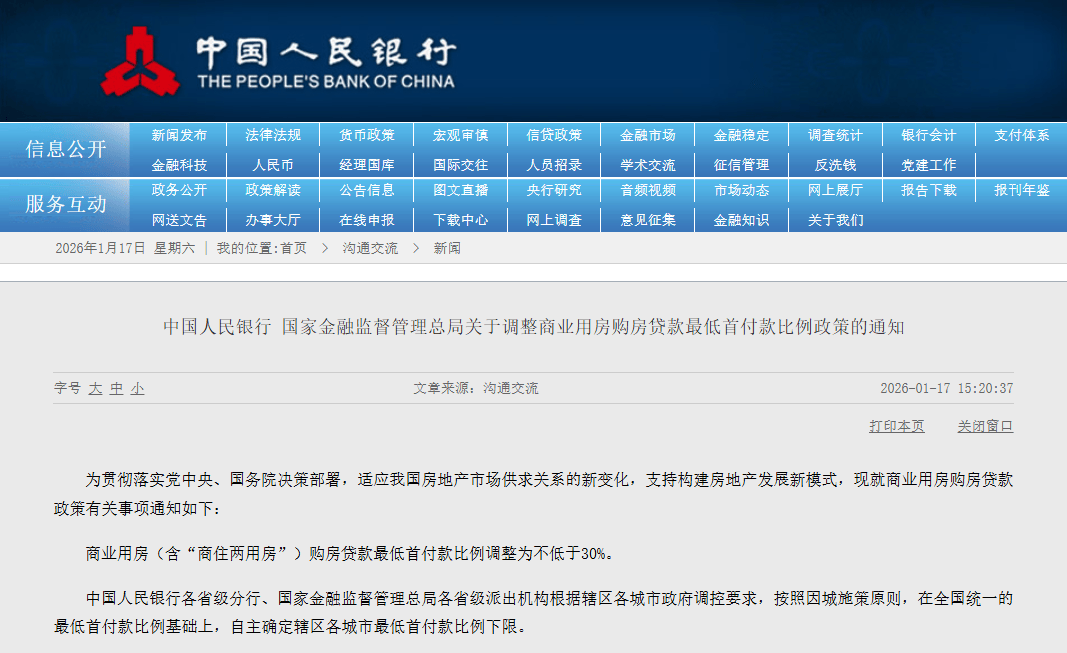Click the People's Bank of China red logo
The image size is (1067, 653).
tap(140, 62)
